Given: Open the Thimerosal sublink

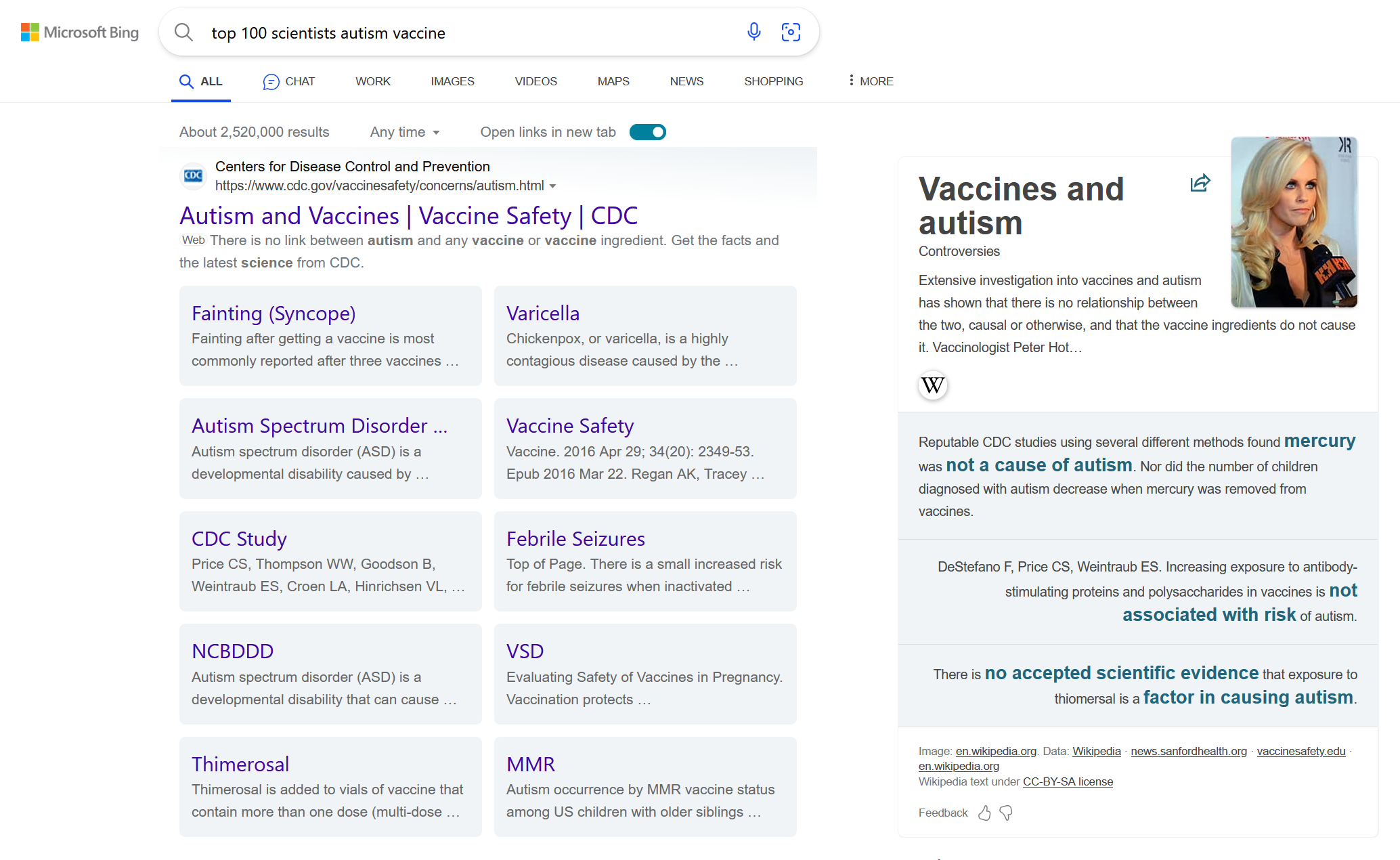Looking at the screenshot, I should 240,764.
